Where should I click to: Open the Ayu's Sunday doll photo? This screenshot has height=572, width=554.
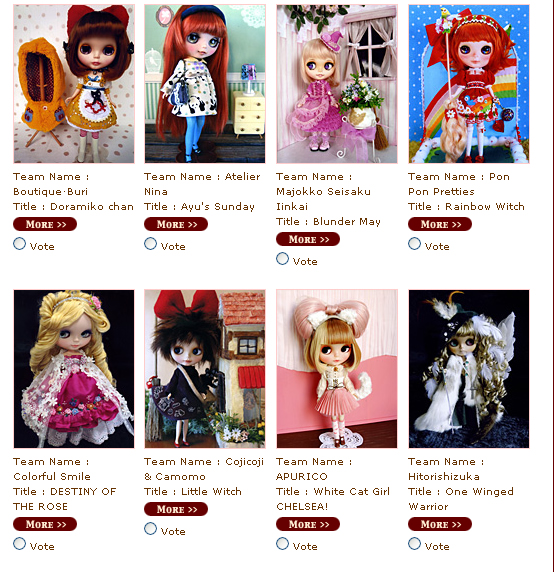[x=205, y=84]
